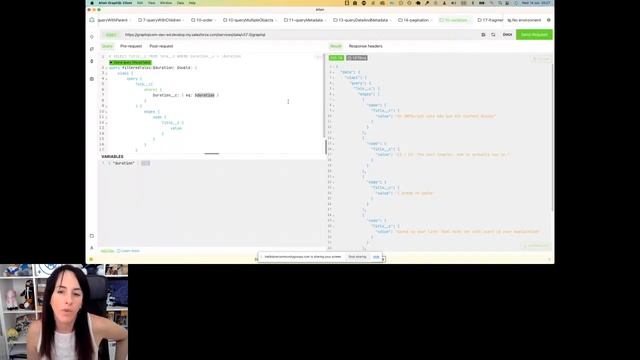Collapse the edges block in query editor
640x360 pixels.
click(x=107, y=112)
